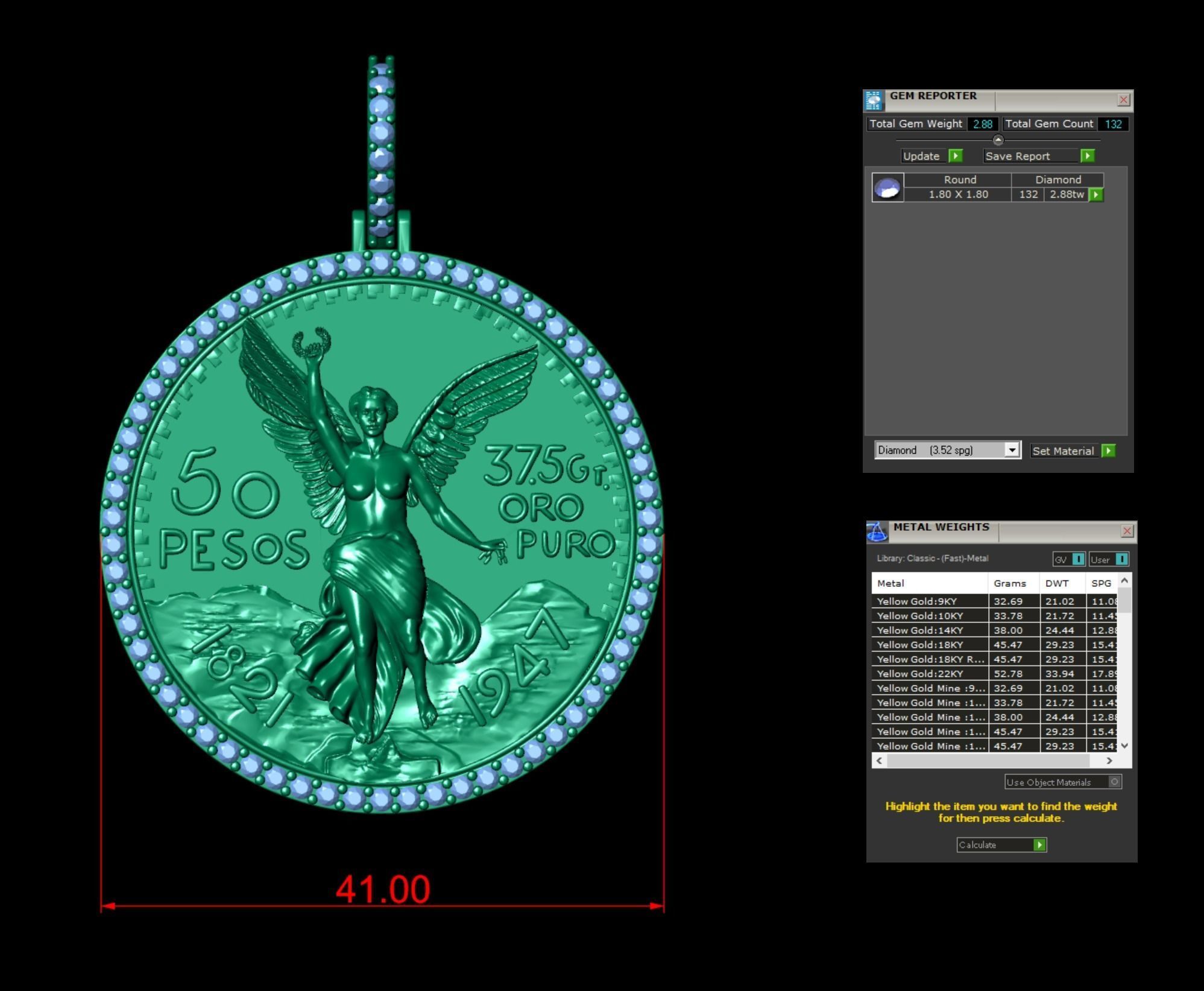Click the Round shape cell in Gem Reporter
The image size is (1204, 991).
pos(957,180)
